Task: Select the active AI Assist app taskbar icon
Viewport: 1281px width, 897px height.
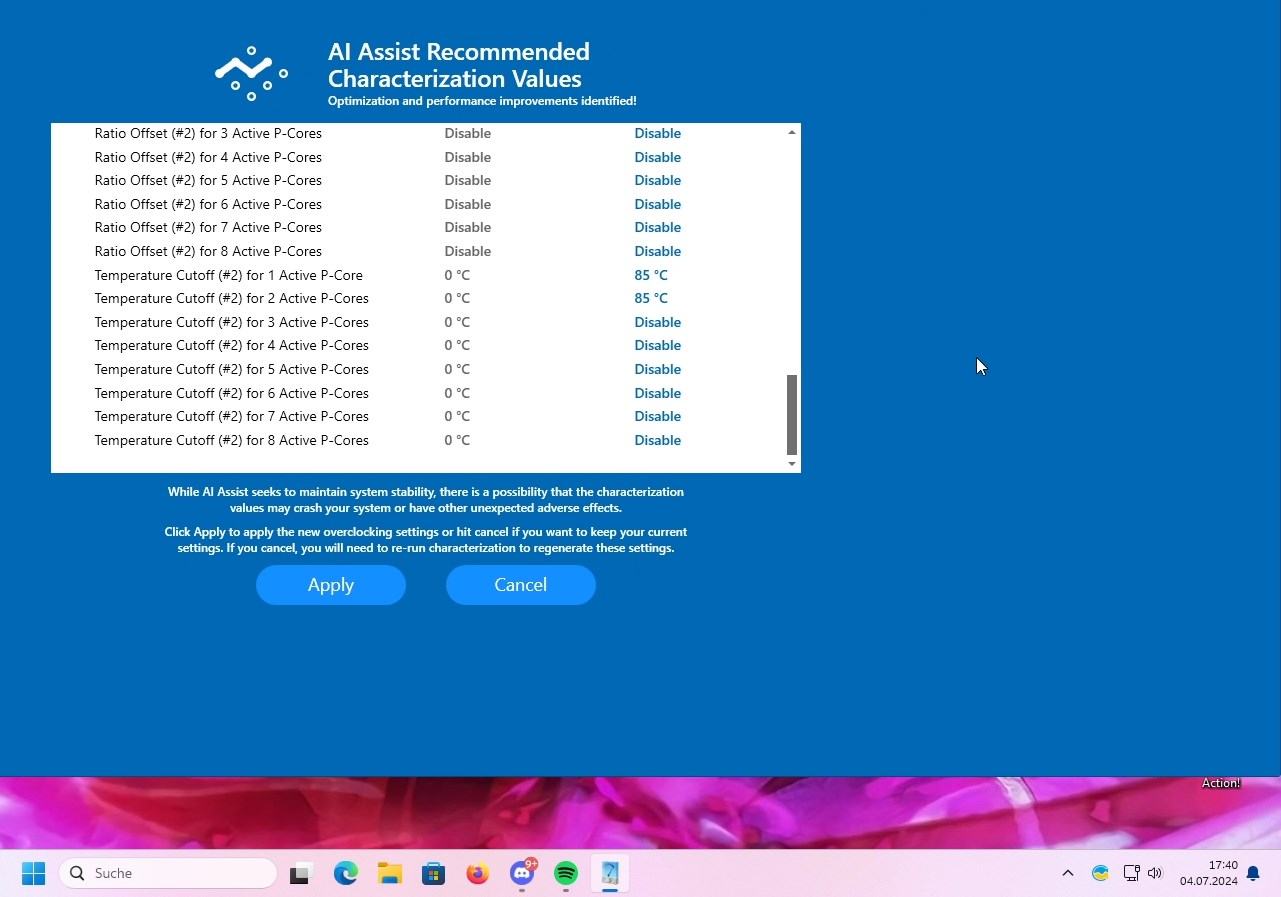Action: (x=610, y=873)
